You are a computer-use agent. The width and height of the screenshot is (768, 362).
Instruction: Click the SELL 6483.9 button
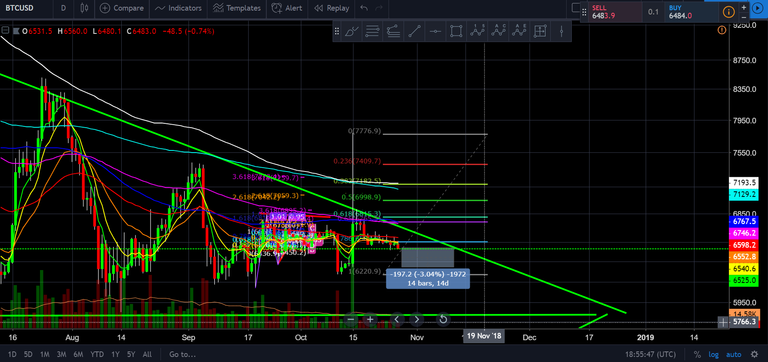click(x=616, y=12)
